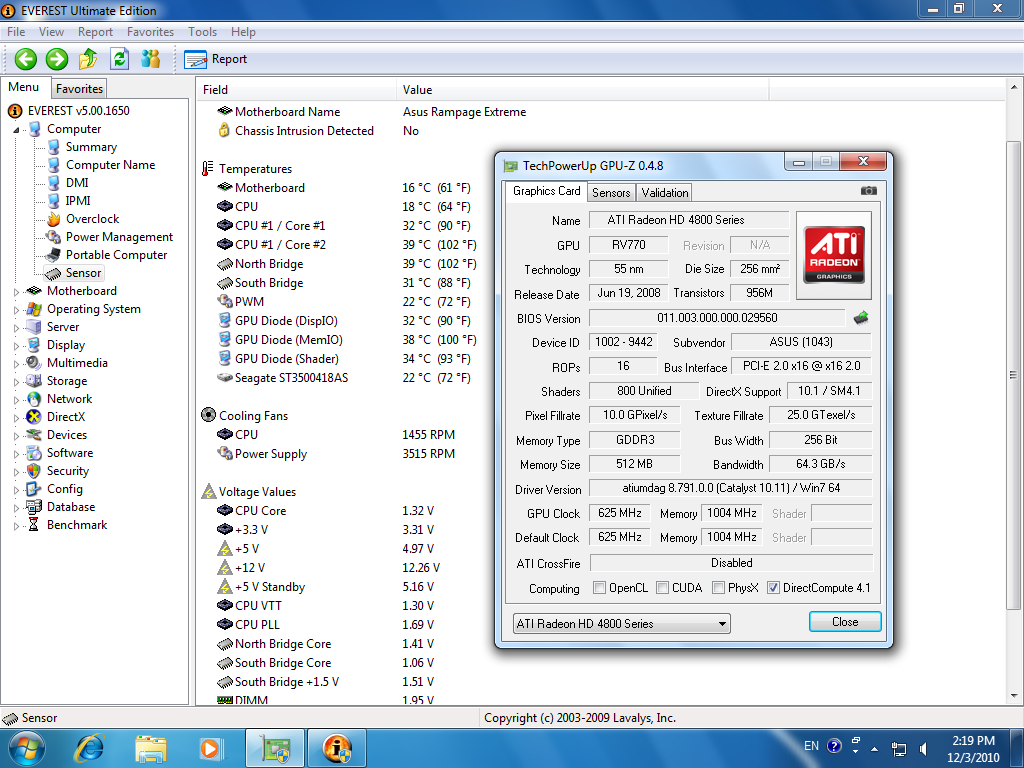
Task: Toggle the CUDA checkbox
Action: click(x=662, y=588)
